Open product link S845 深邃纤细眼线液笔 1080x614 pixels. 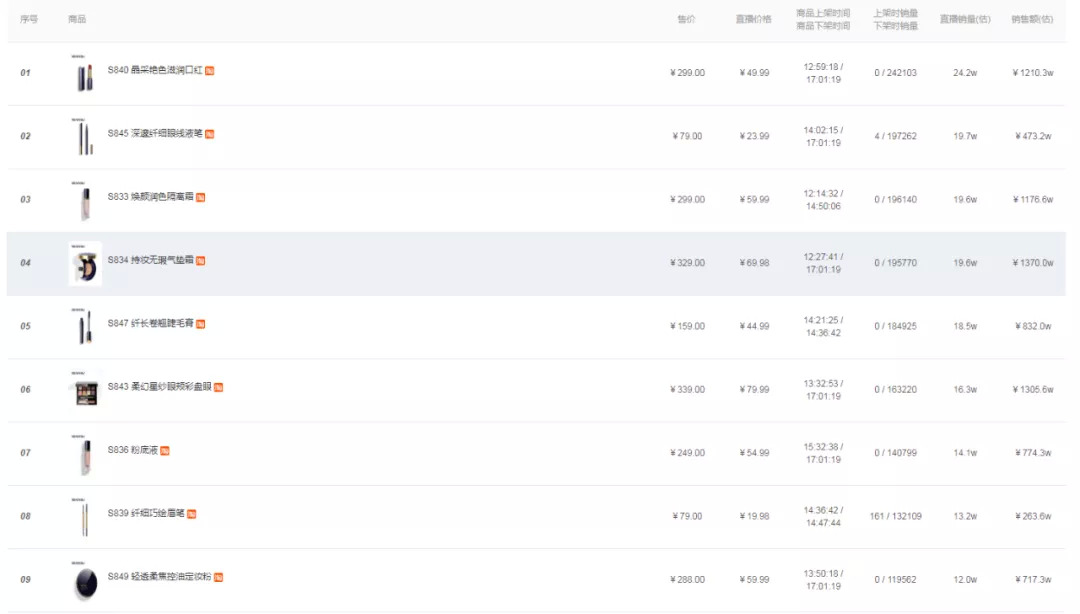pos(155,134)
